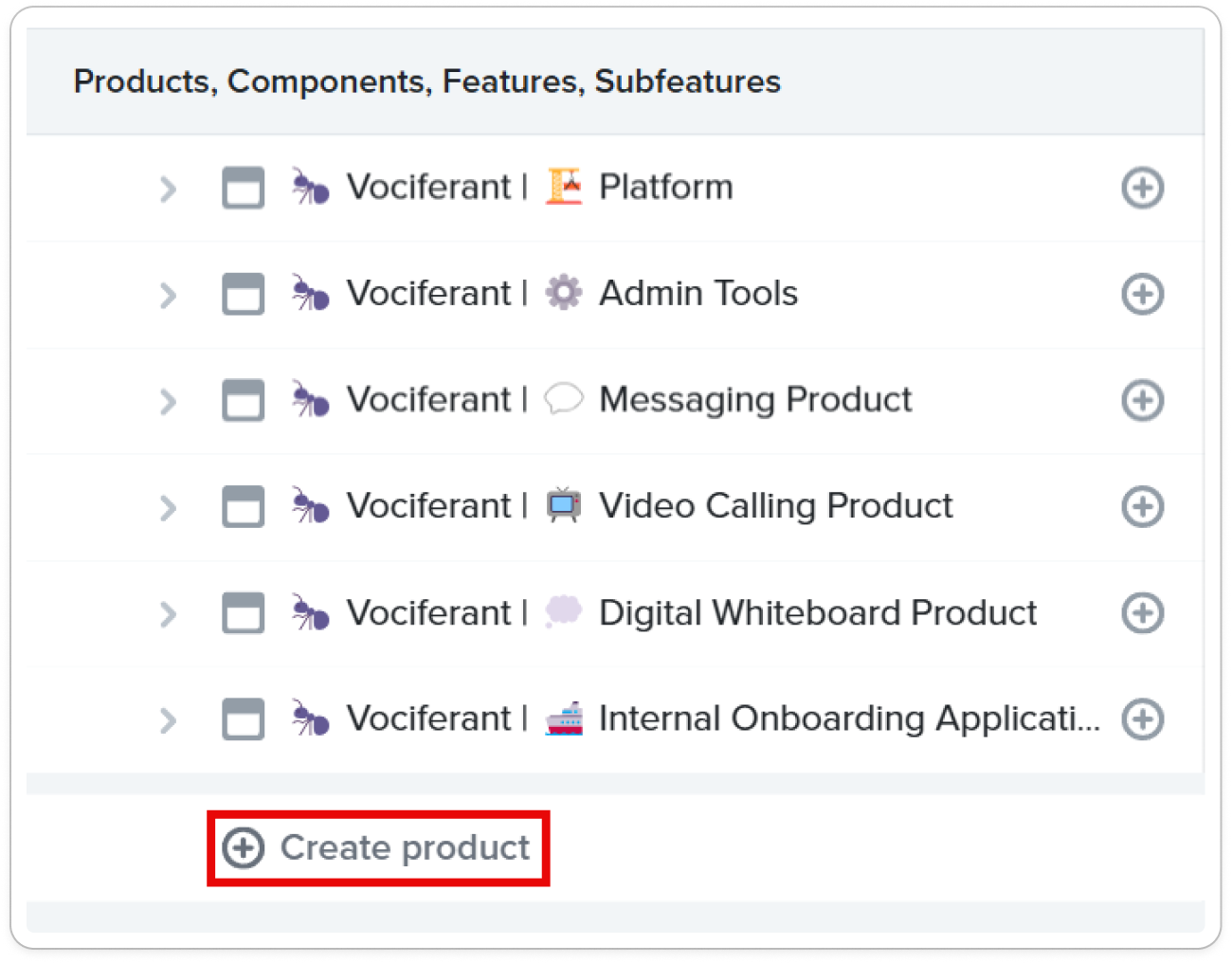The width and height of the screenshot is (1232, 963).
Task: Expand the Vociferant Platform row
Action: (x=168, y=189)
